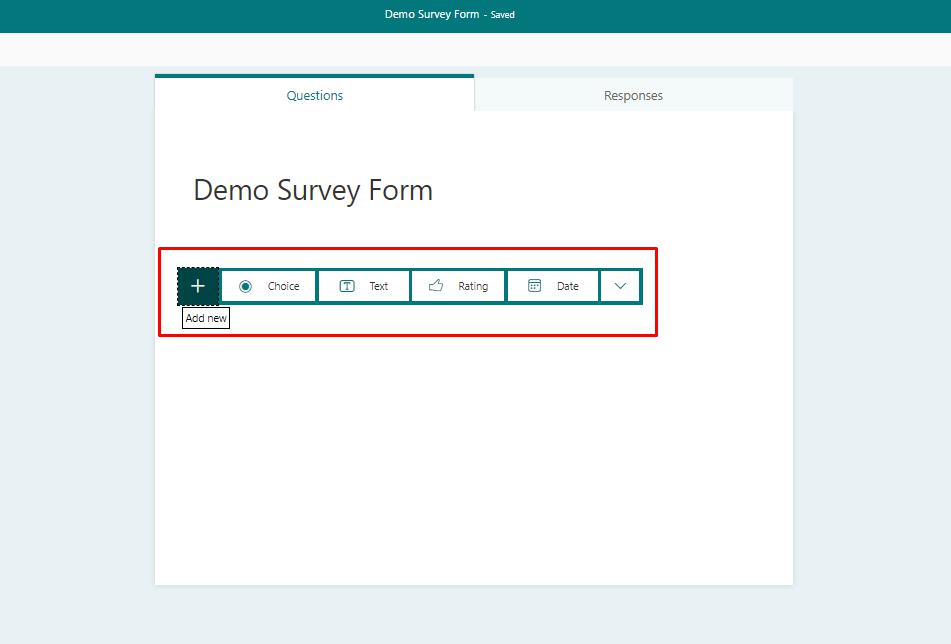
Task: Click the Demo Survey Form title heading
Action: coord(313,190)
